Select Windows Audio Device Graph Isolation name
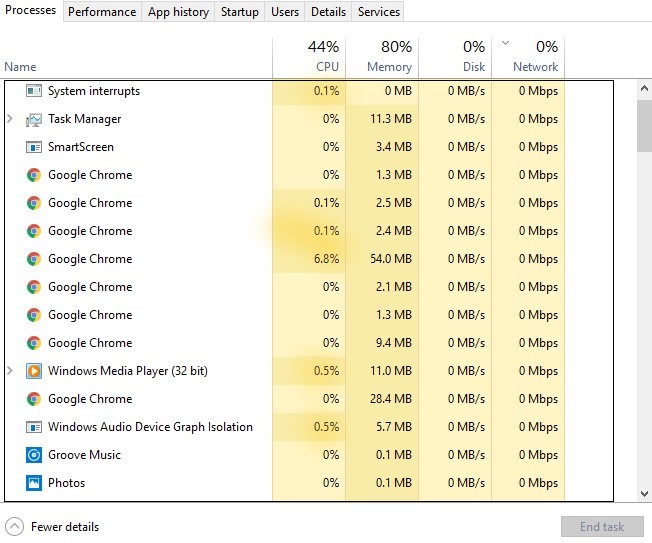 coord(150,427)
